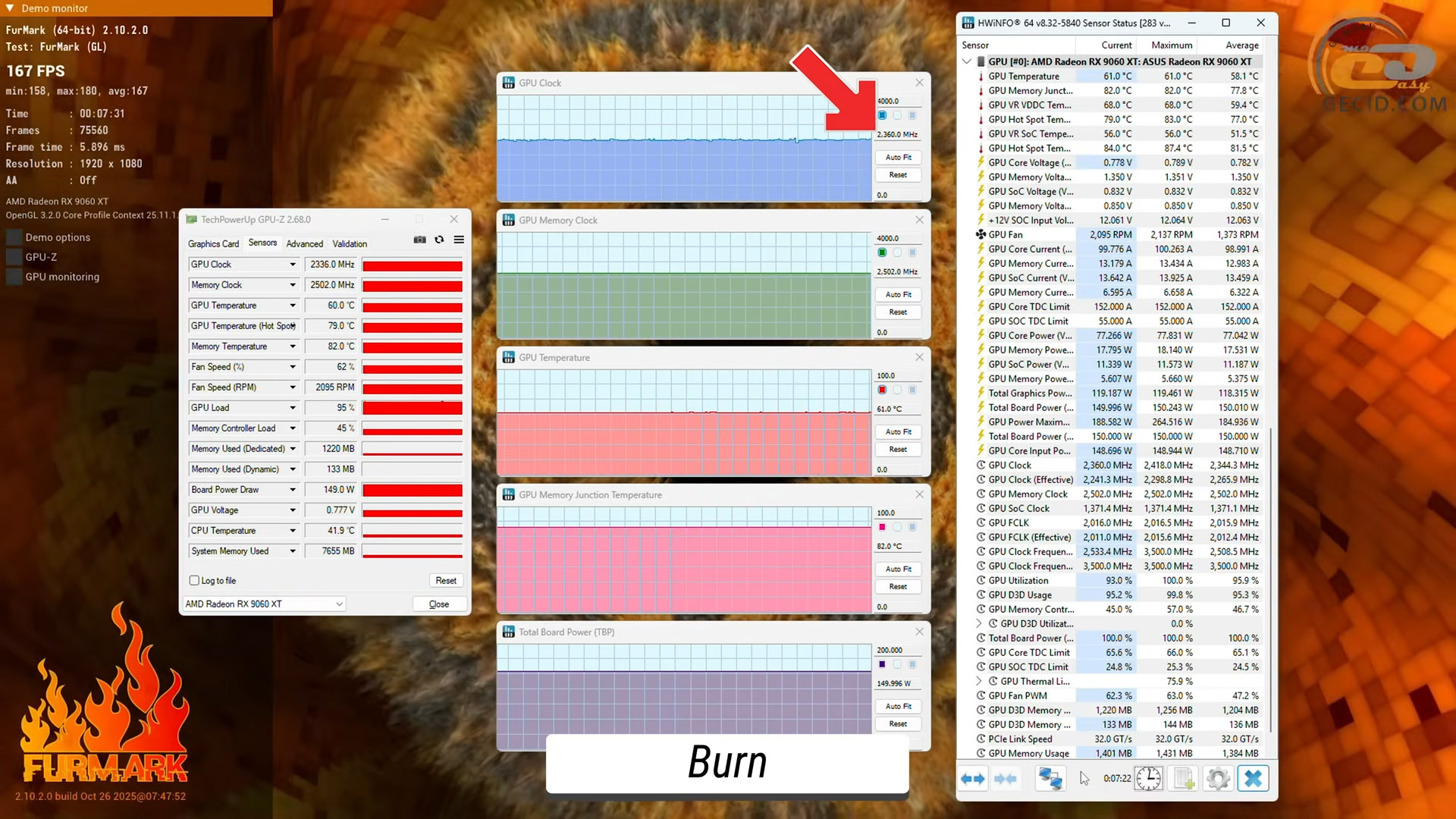Viewport: 1456px width, 819px height.
Task: Open the AMD Radeon RX 9060 XT selector
Action: (264, 604)
